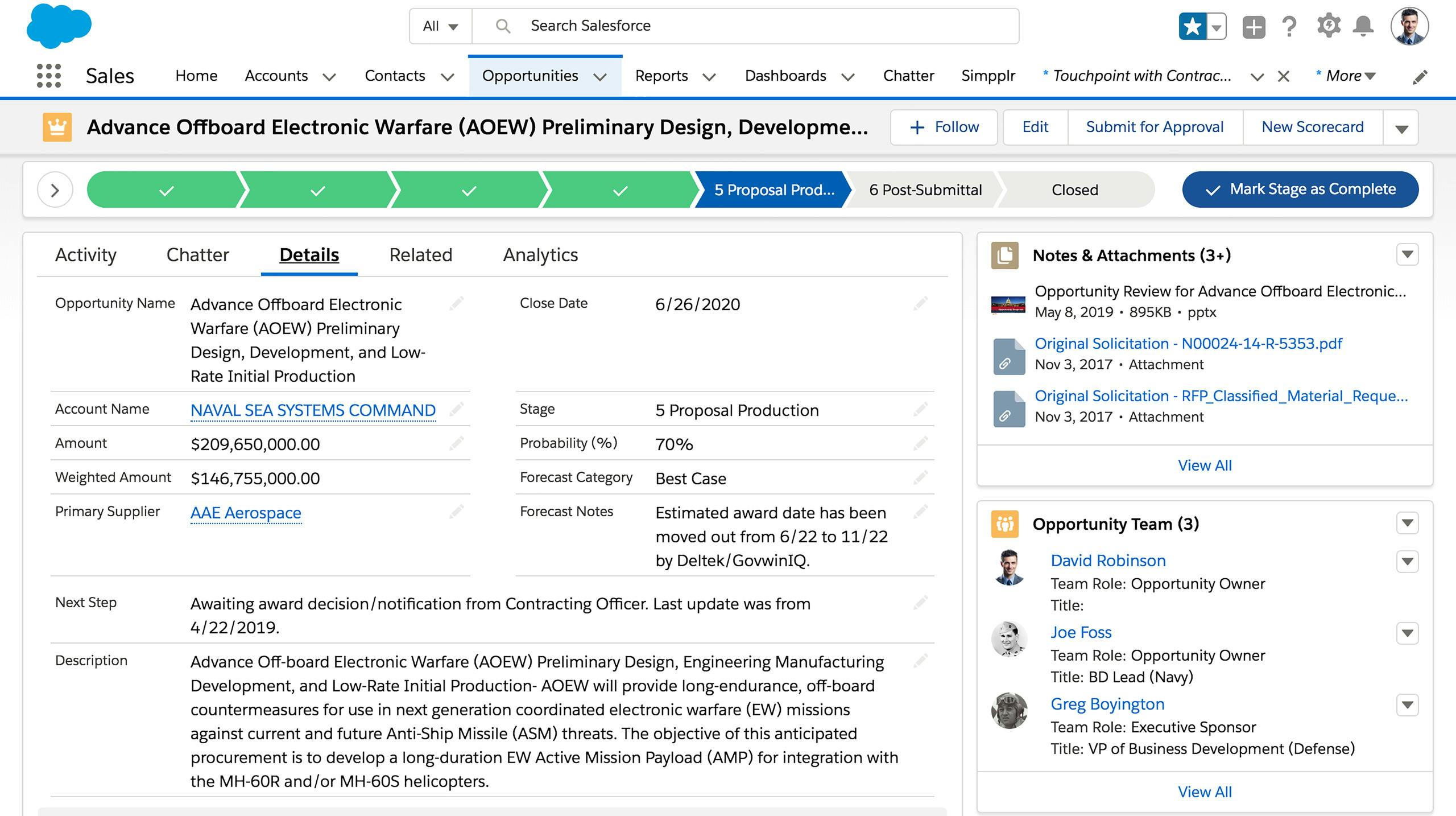Edit the Opportunity Name pencil icon
This screenshot has height=816, width=1456.
(456, 303)
